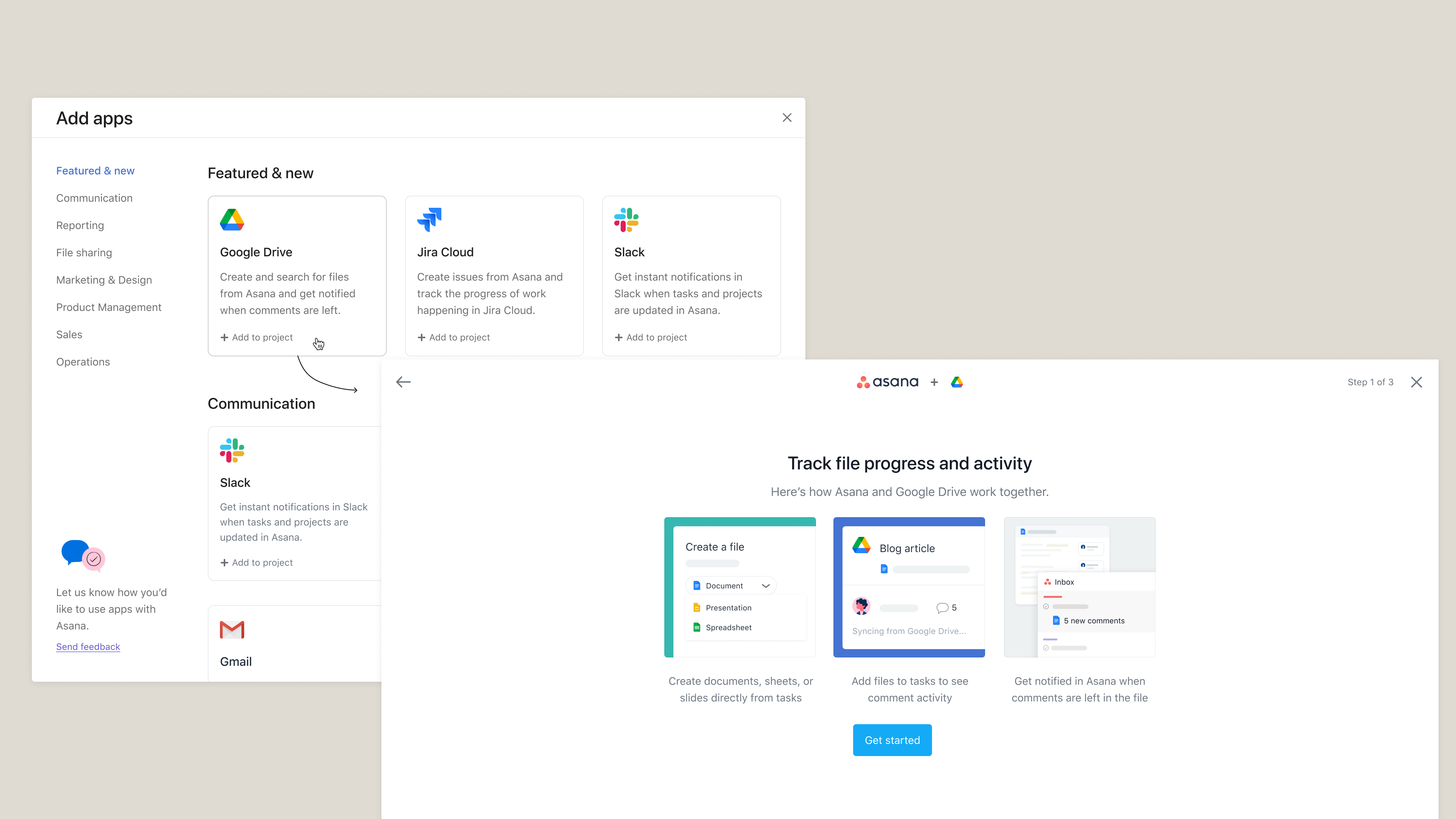
Task: Choose Spreadsheet in the file type list
Action: [746, 628]
